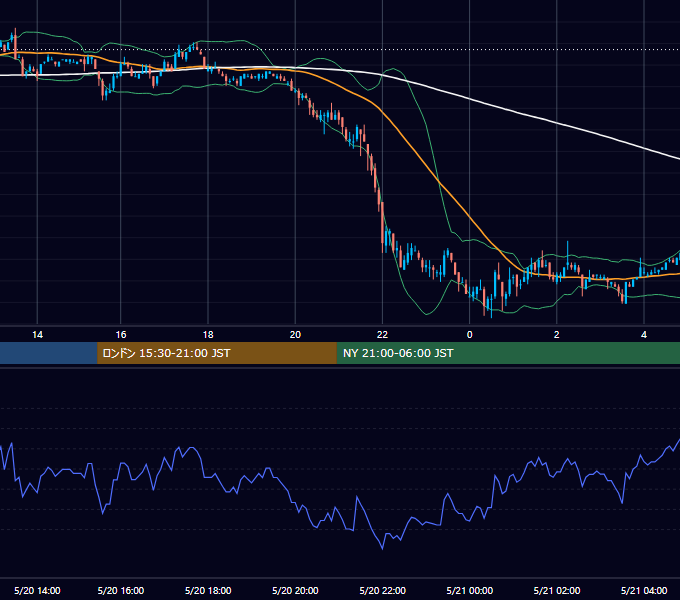Click the 5/21 00:00 date label
Image resolution: width=680 pixels, height=600 pixels.
pos(470,590)
